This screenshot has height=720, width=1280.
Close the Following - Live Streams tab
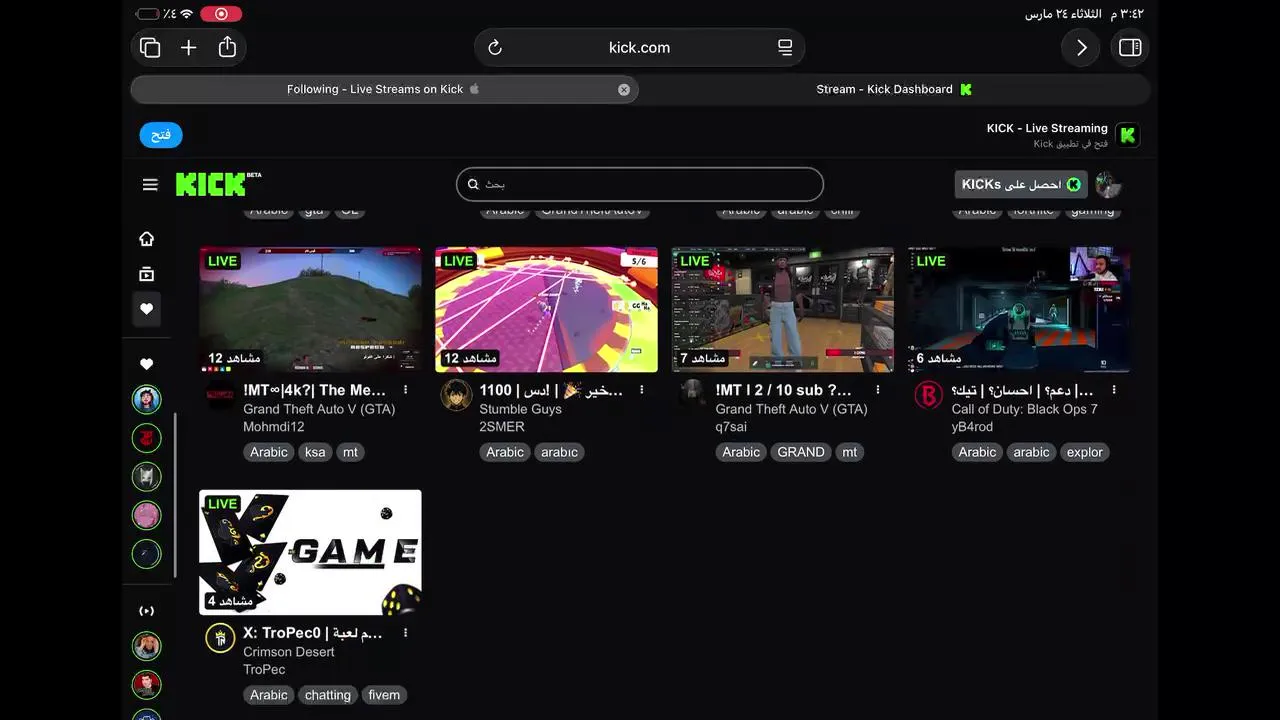tap(624, 89)
